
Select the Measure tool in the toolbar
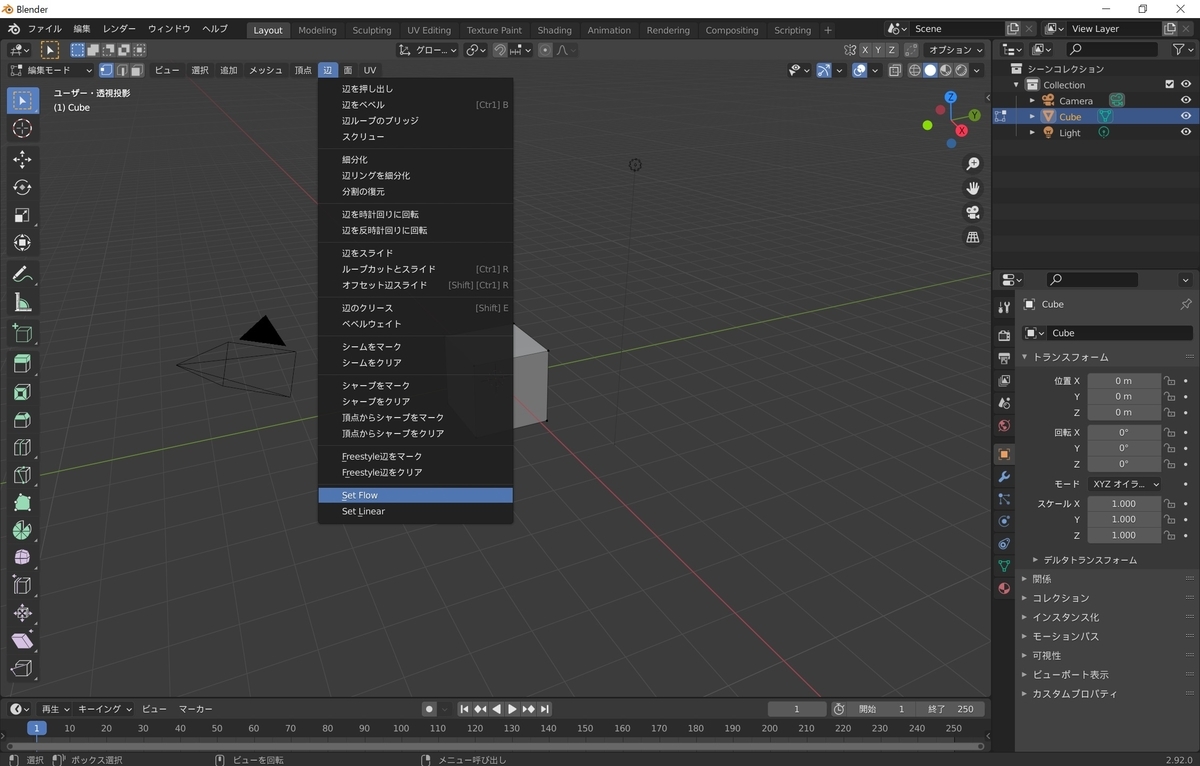[x=22, y=302]
